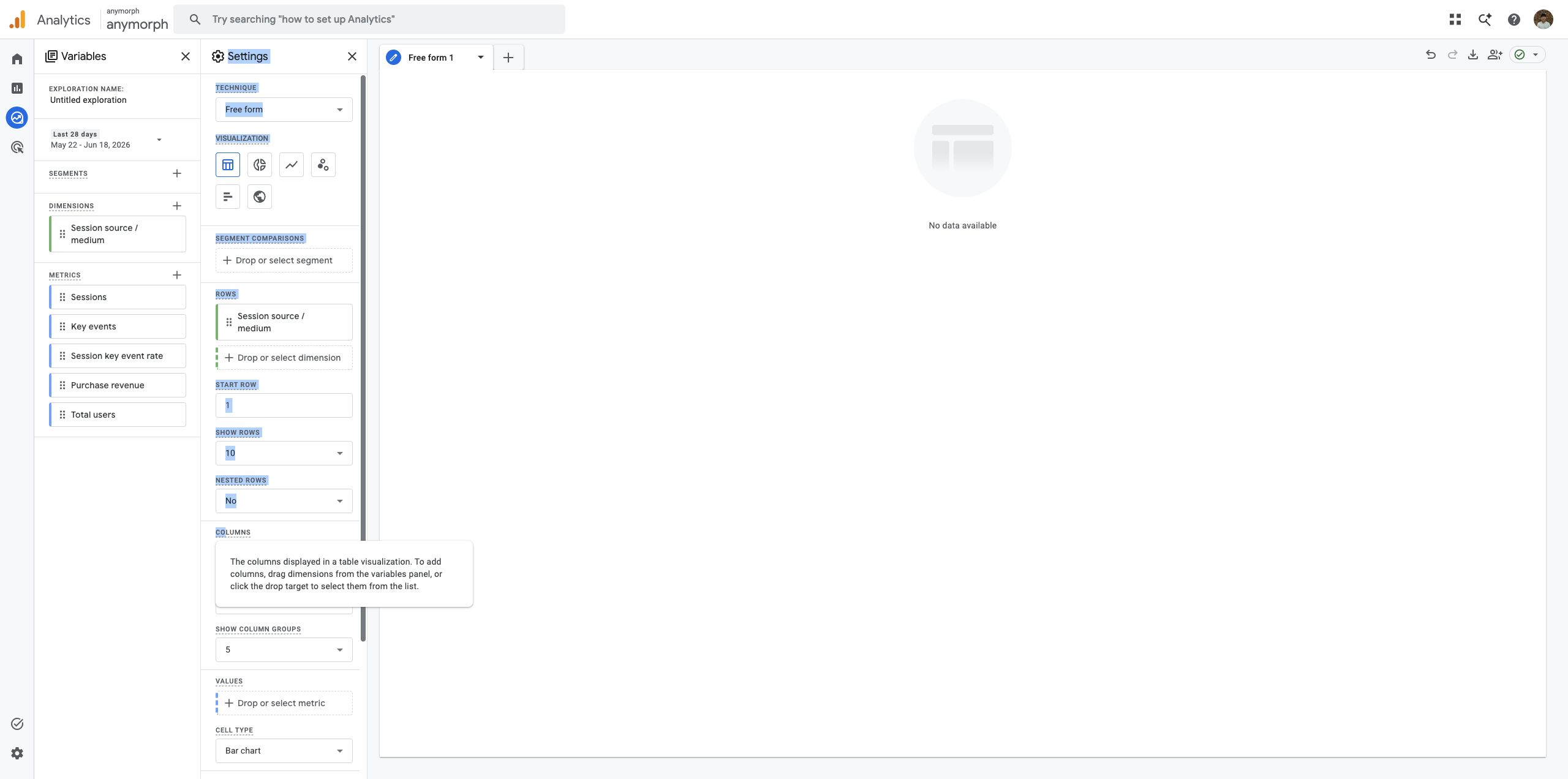Click Drop or select dimension in Rows
Viewport: 1568px width, 779px height.
tap(284, 358)
